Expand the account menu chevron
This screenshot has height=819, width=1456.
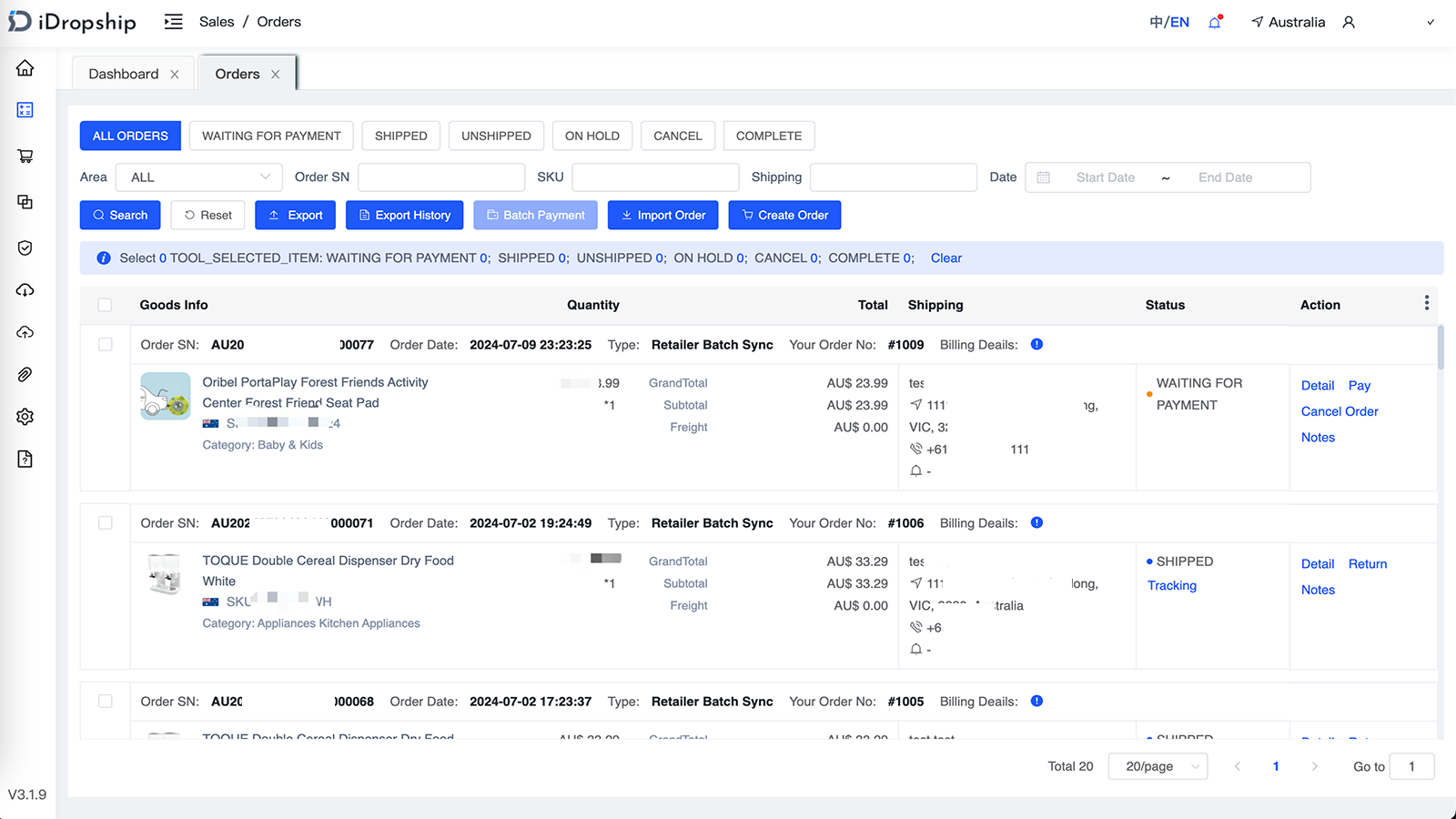1431,22
